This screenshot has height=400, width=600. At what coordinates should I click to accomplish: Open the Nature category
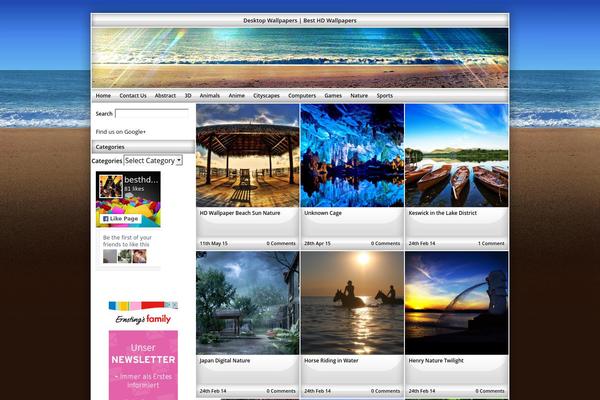pyautogui.click(x=359, y=96)
